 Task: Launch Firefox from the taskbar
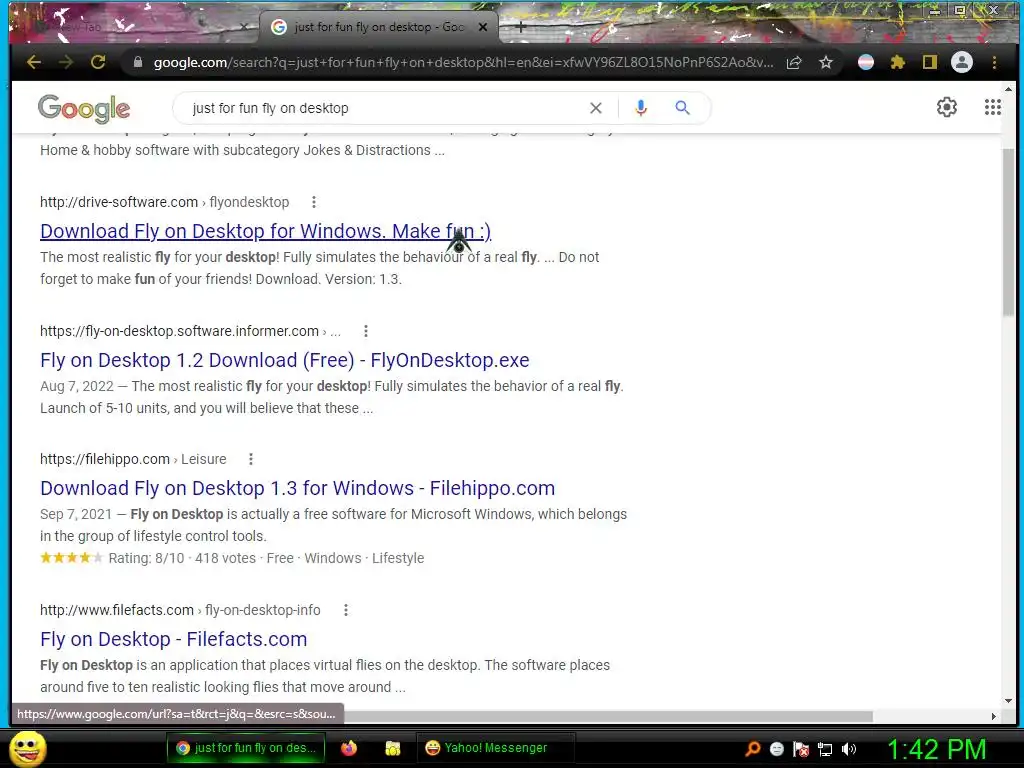click(349, 748)
